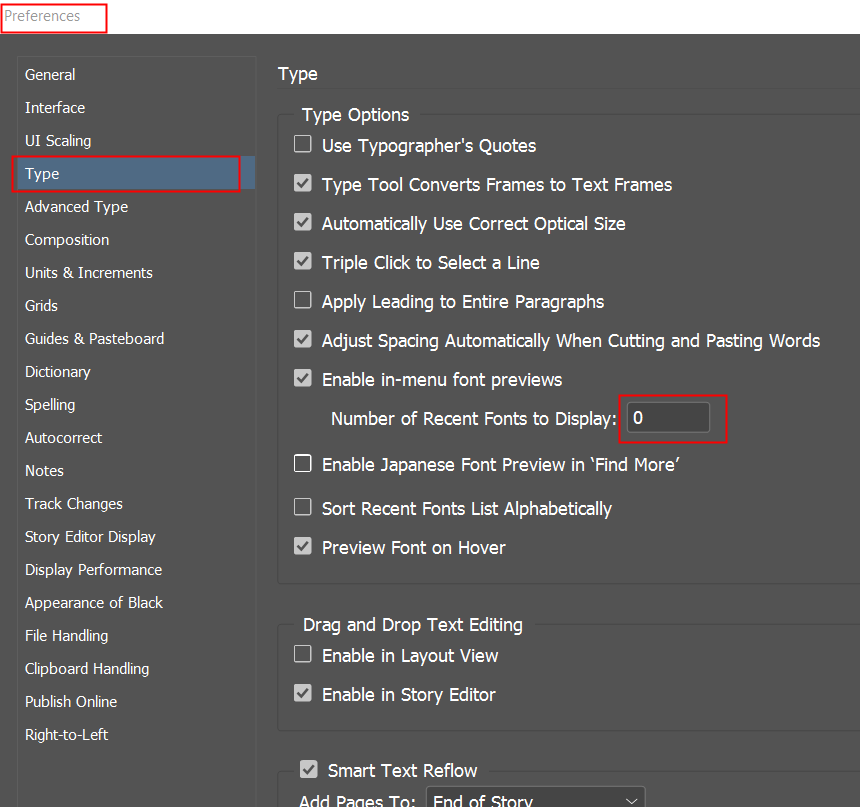Select the Advanced Type category
Image resolution: width=860 pixels, height=807 pixels.
[x=76, y=207]
